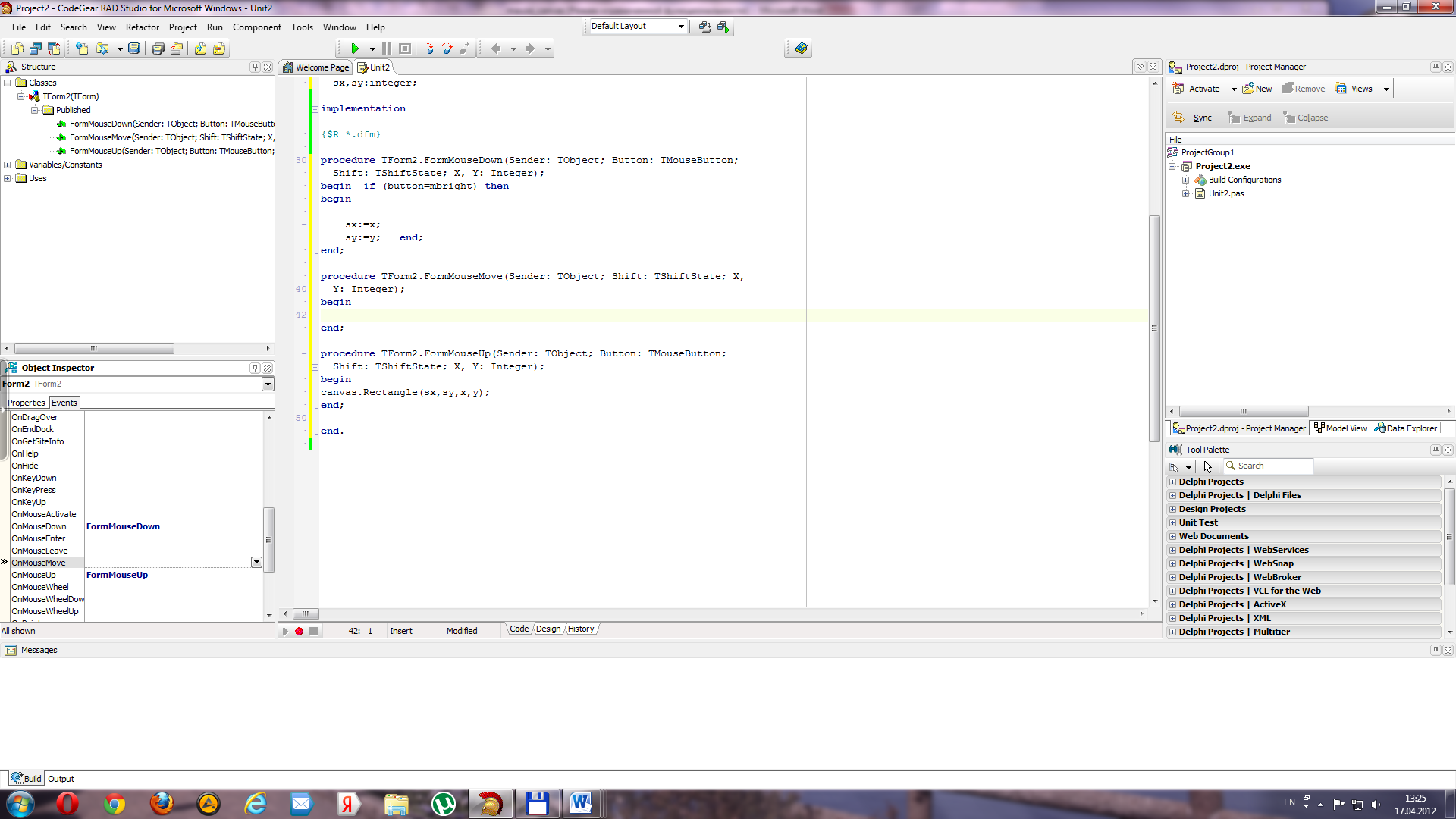
Task: Click the New button in Project Manager
Action: (x=1257, y=89)
